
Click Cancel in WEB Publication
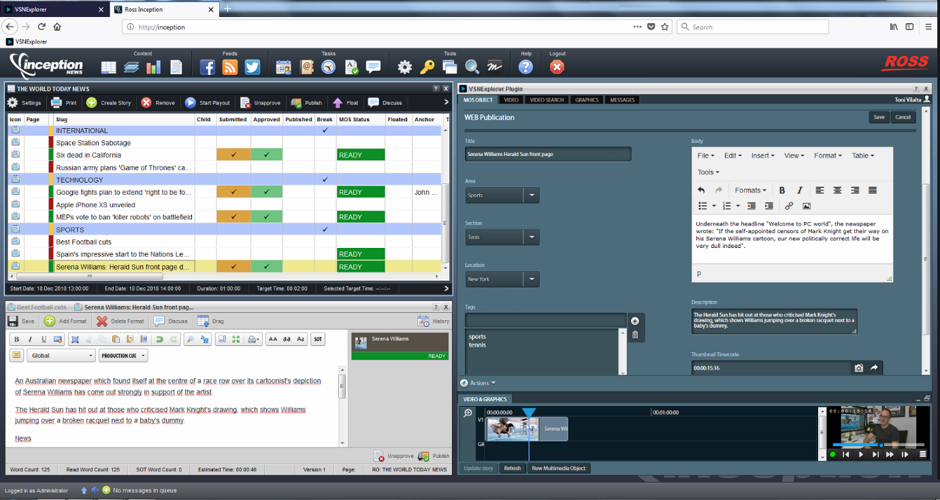click(x=903, y=118)
